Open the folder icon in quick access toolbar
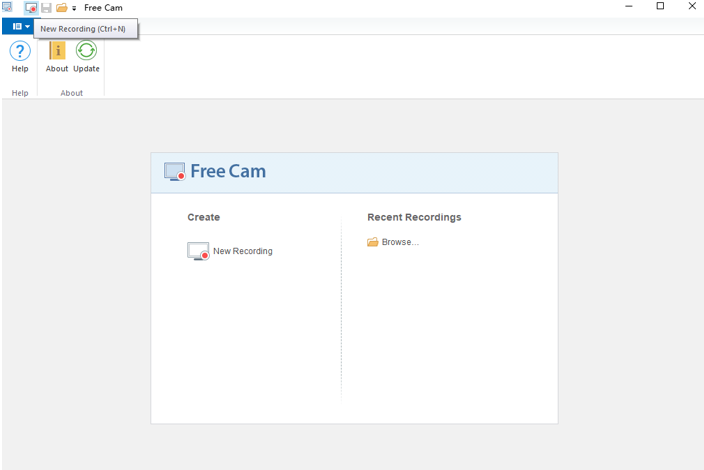 click(62, 8)
